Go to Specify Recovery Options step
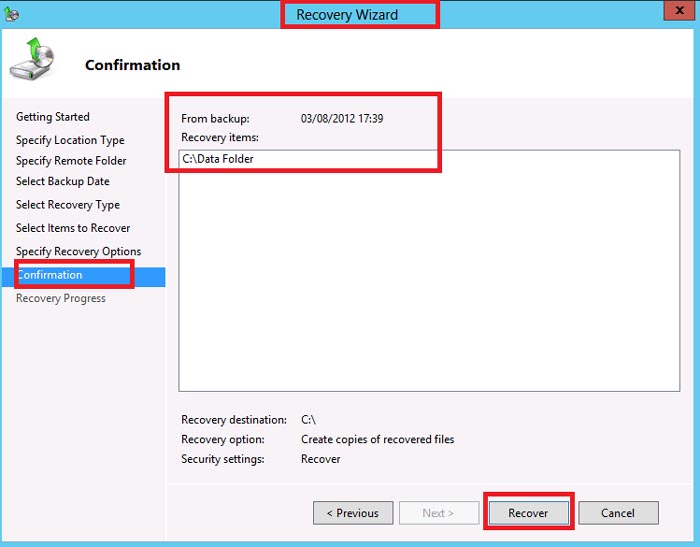Screen dimensions: 700x547 pos(78,251)
